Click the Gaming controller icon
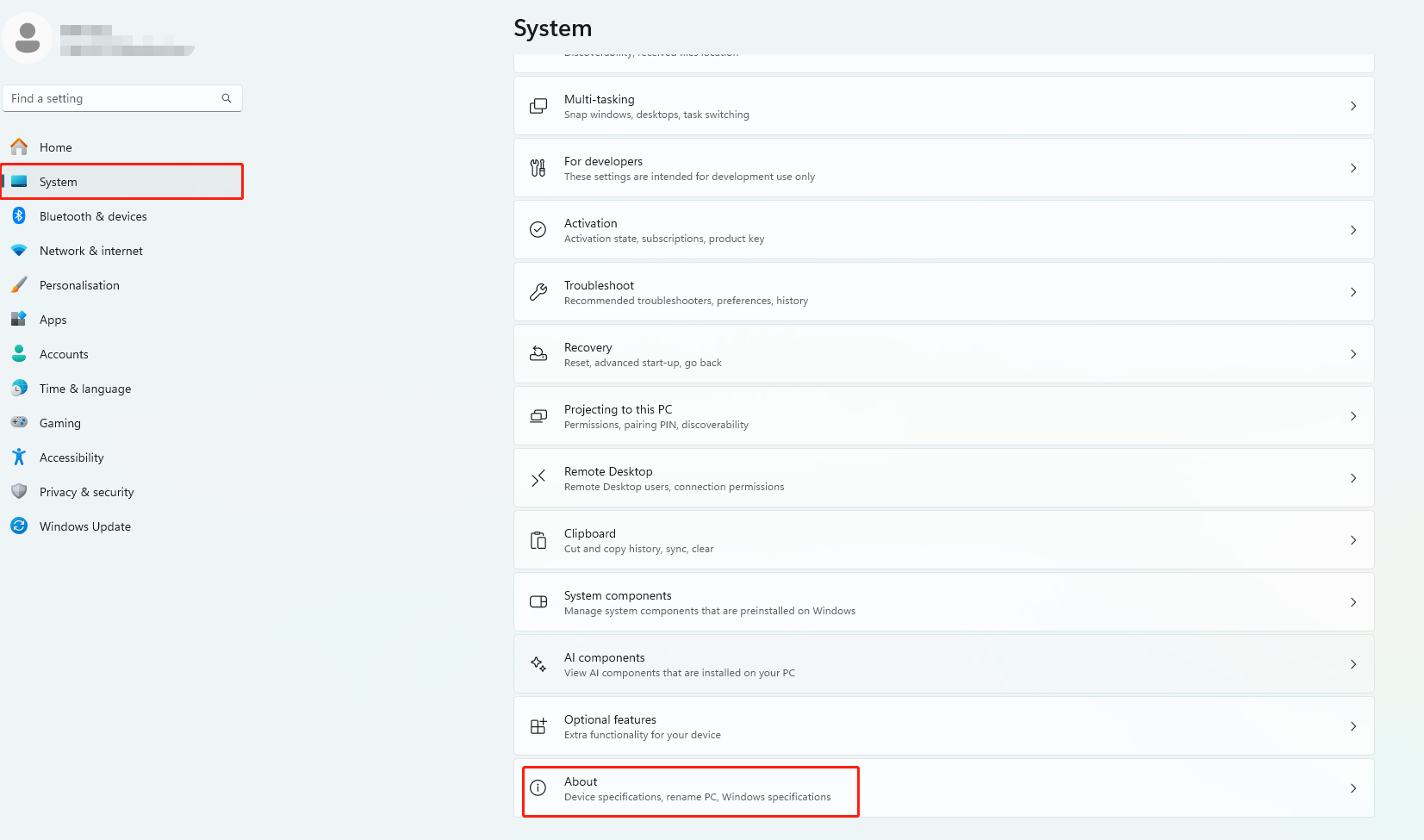 (19, 422)
